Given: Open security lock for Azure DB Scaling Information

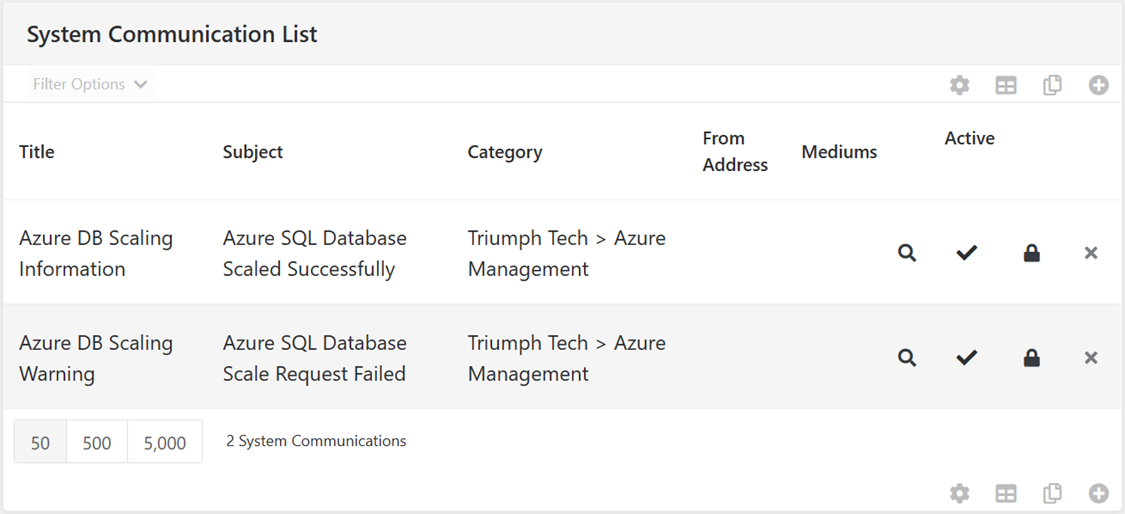Looking at the screenshot, I should [x=1032, y=253].
